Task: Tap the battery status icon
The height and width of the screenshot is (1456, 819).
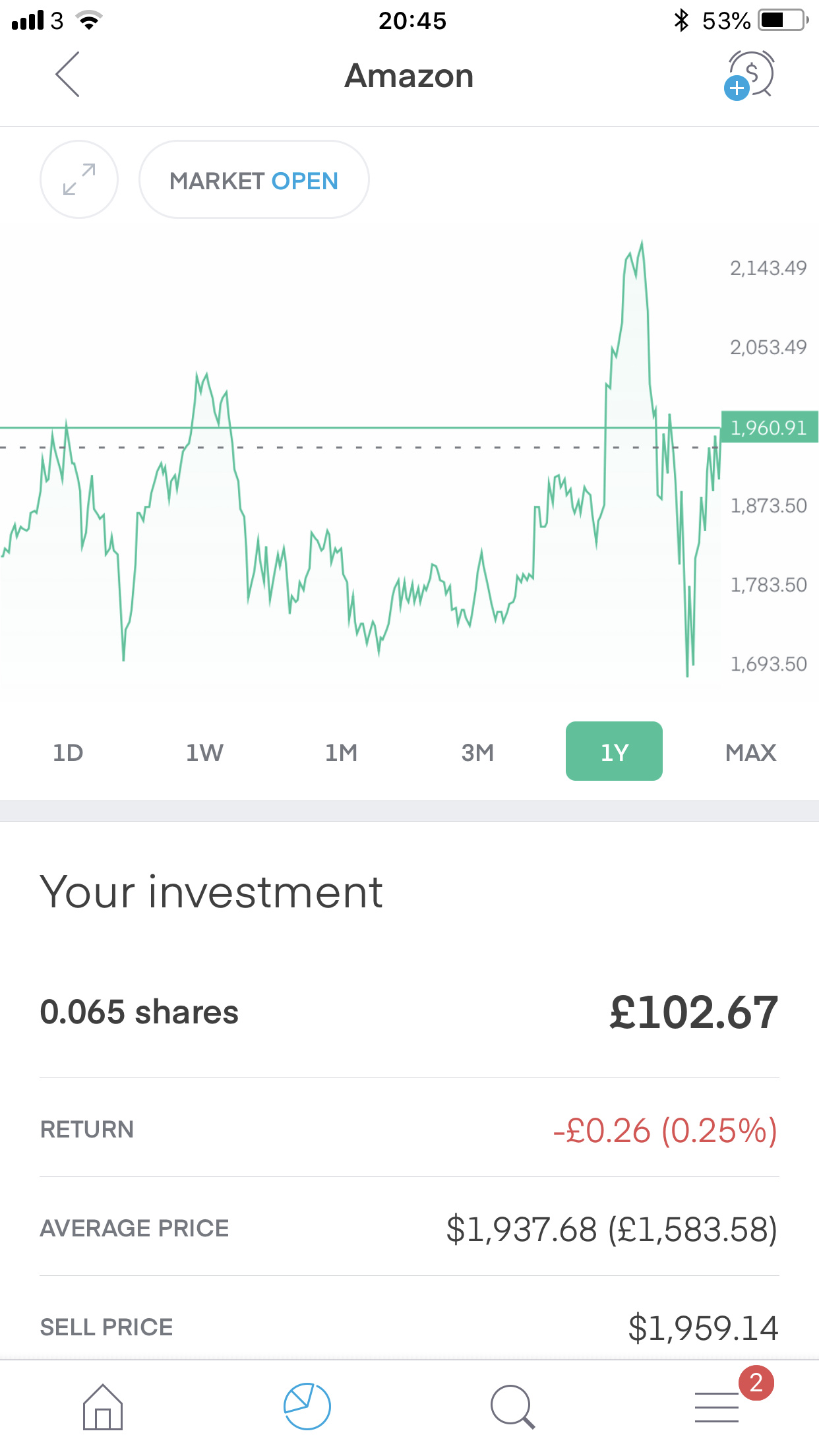Action: click(x=783, y=20)
